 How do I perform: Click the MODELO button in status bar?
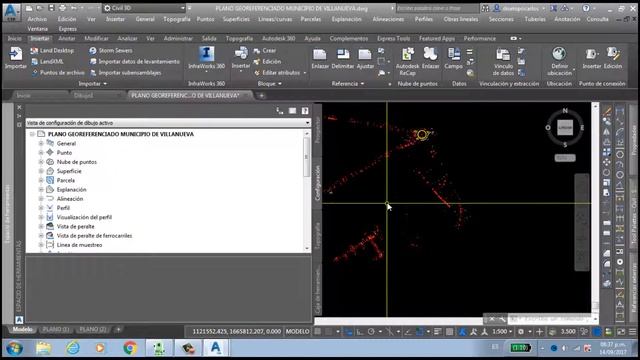(298, 331)
